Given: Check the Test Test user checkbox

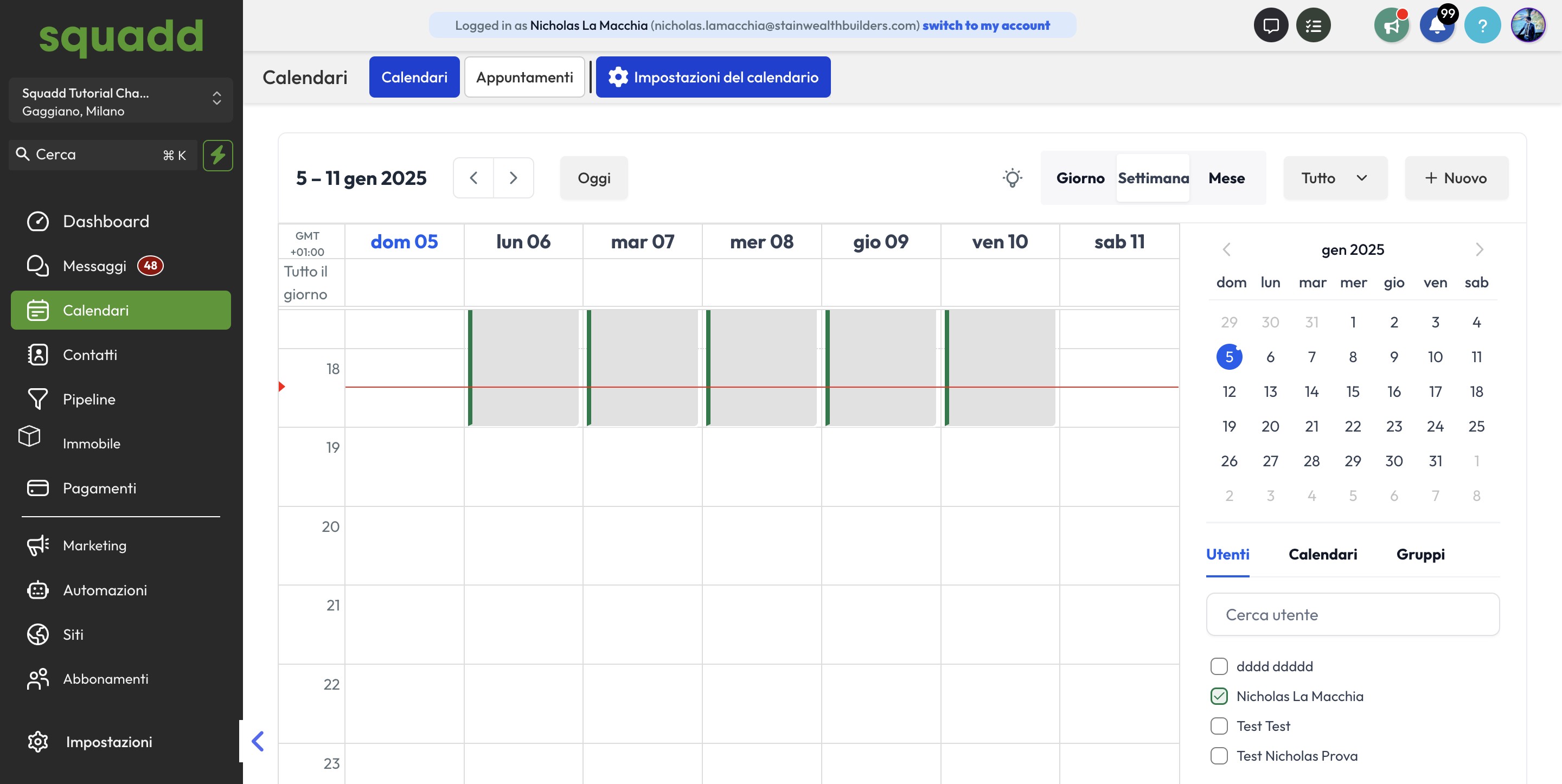Looking at the screenshot, I should pyautogui.click(x=1219, y=726).
